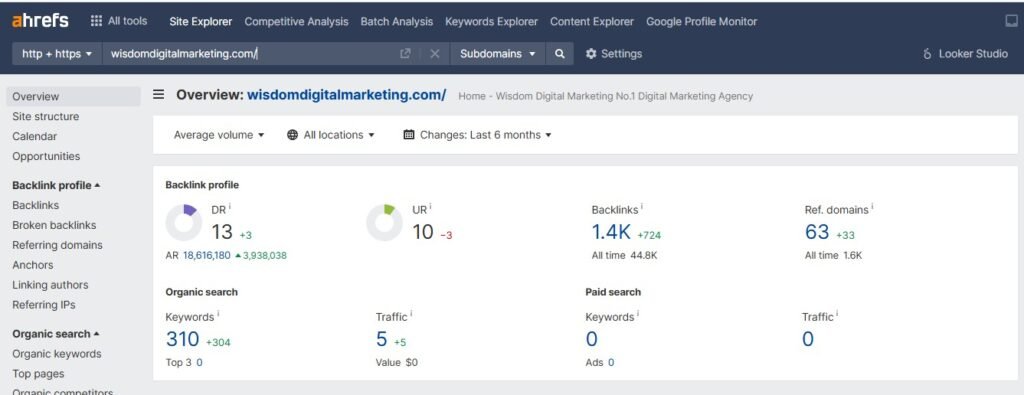This screenshot has height=395, width=1024.
Task: Open Backlinks report in sidebar
Action: (x=36, y=205)
